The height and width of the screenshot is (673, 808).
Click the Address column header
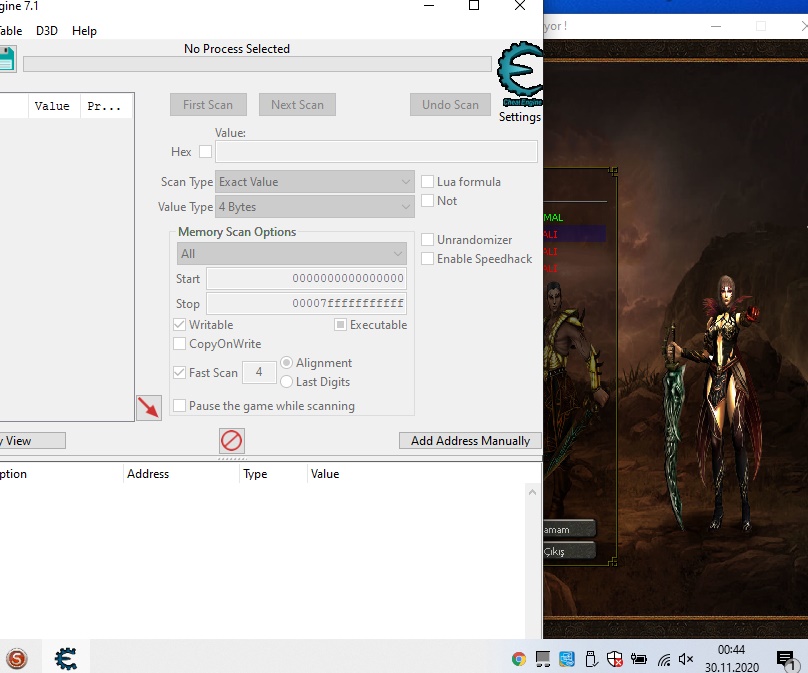coord(181,474)
